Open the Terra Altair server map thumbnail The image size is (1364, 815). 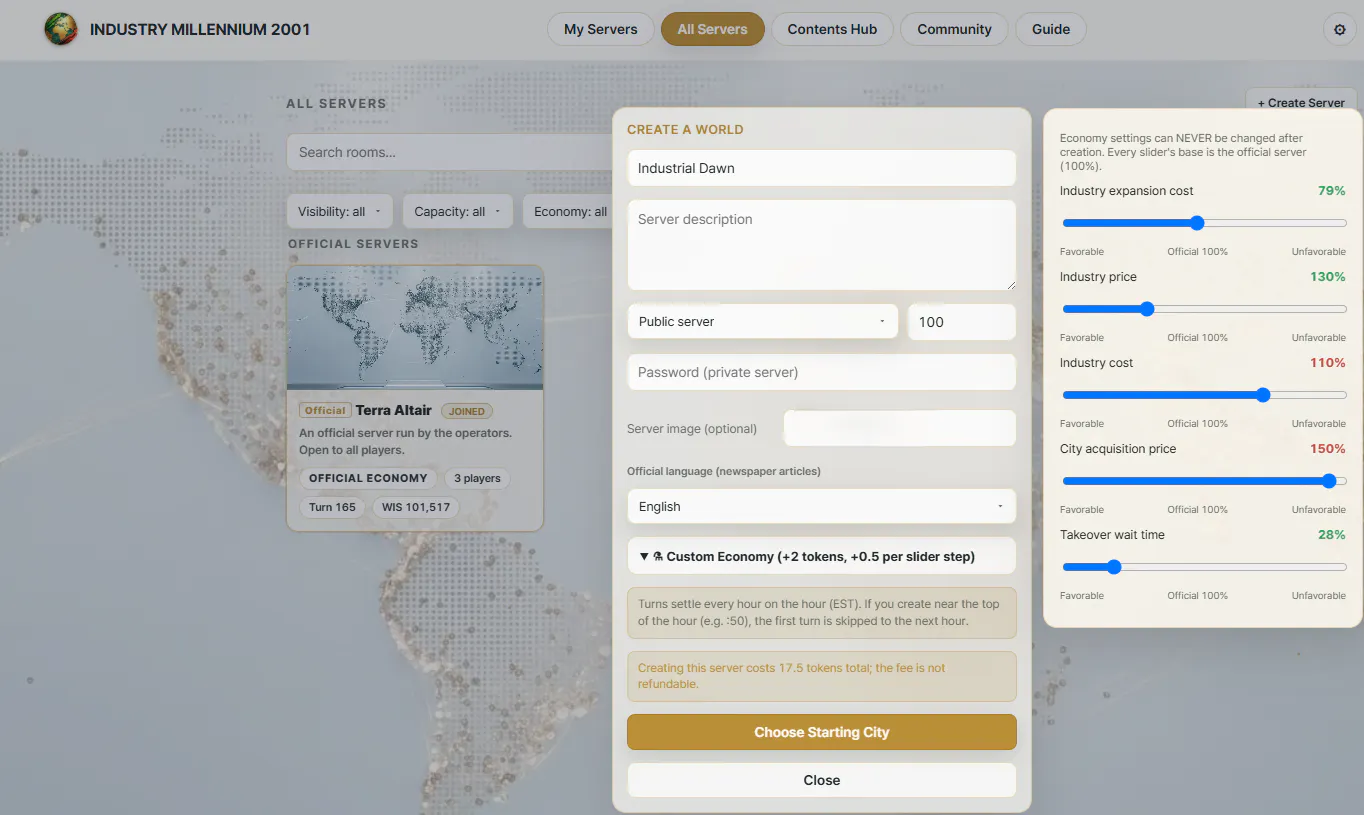(415, 327)
